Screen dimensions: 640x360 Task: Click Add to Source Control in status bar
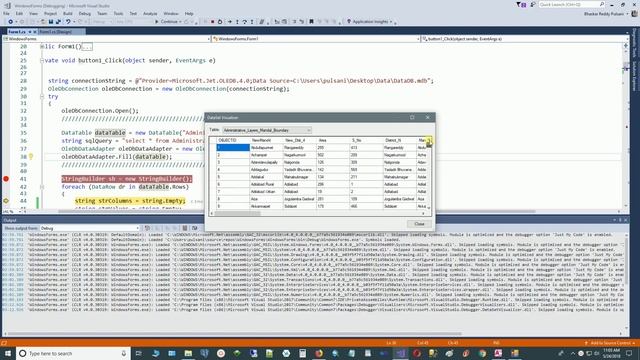tap(610, 343)
